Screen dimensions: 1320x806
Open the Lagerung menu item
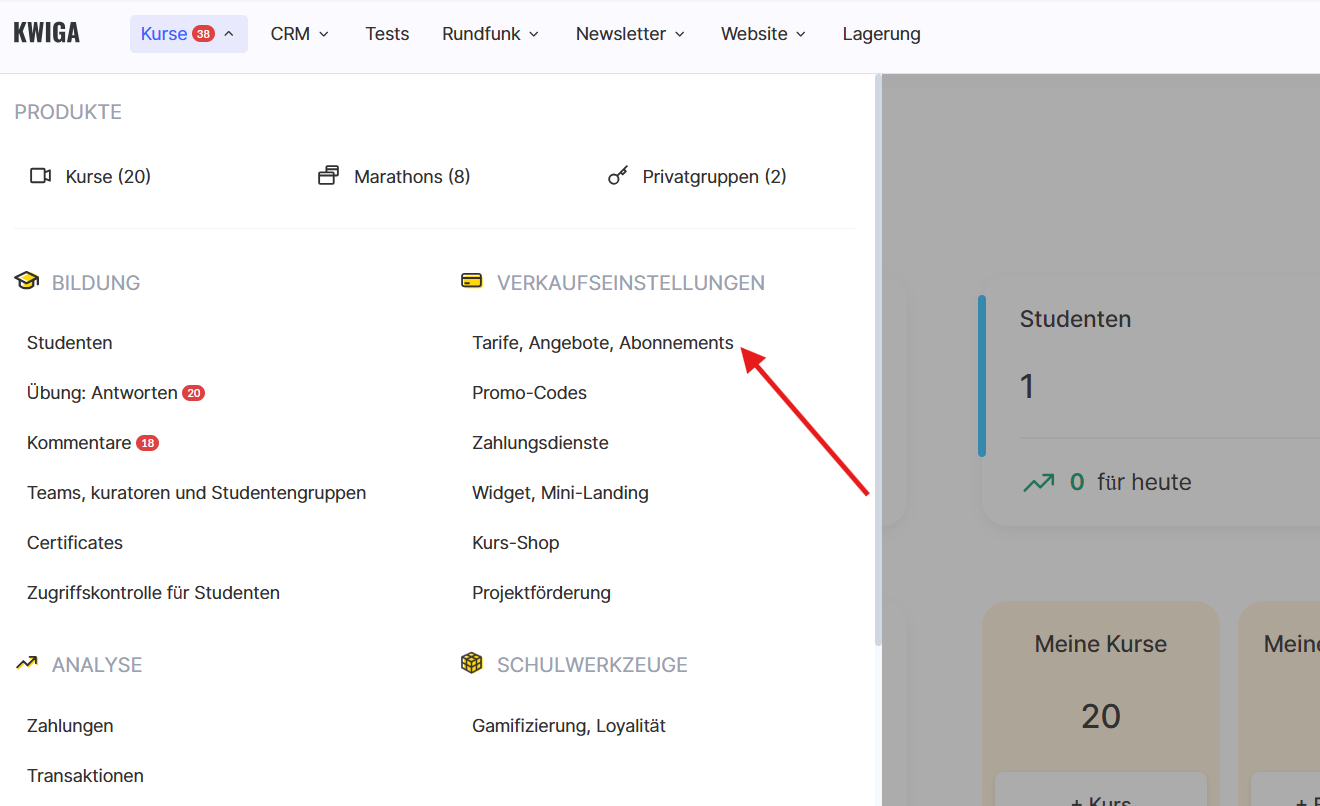point(881,34)
